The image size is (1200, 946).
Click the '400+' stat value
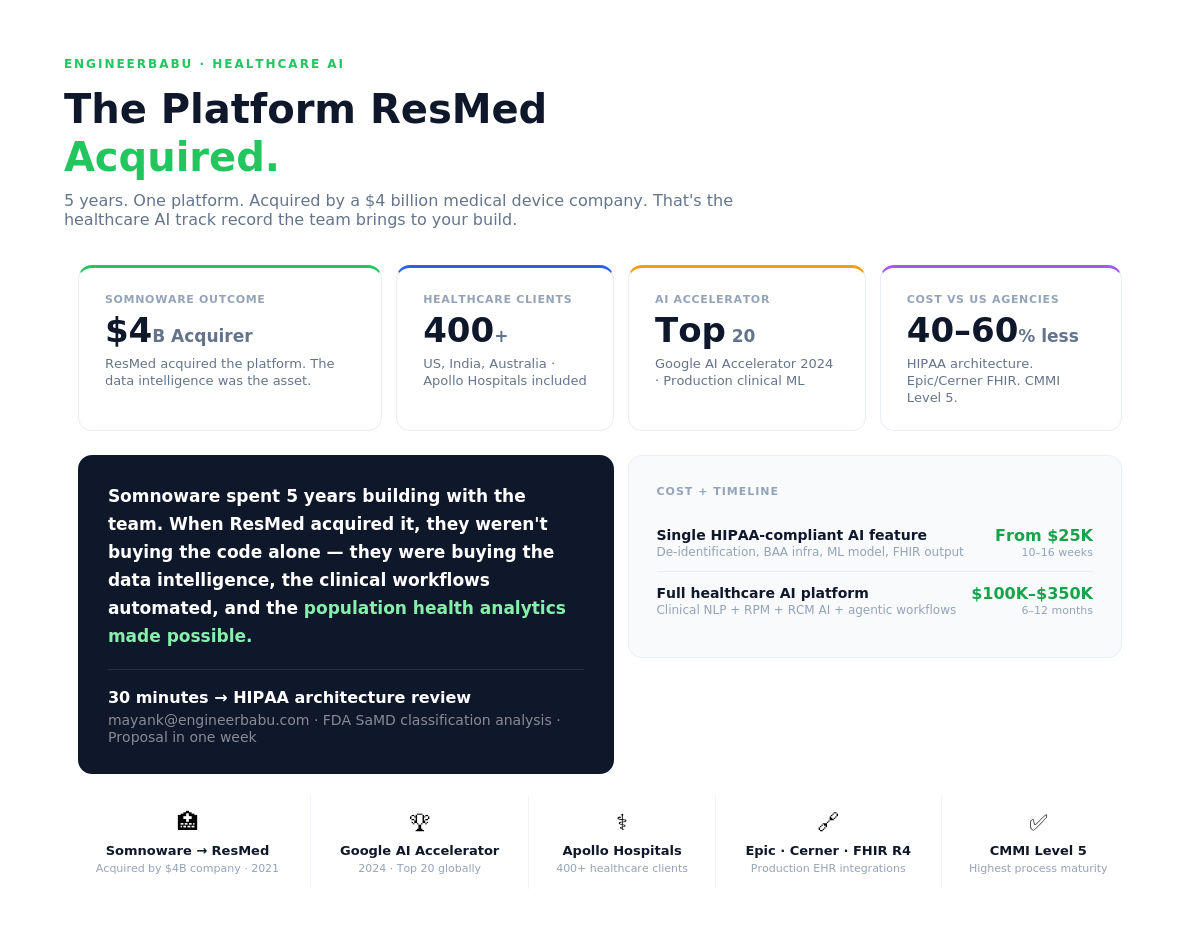(465, 331)
